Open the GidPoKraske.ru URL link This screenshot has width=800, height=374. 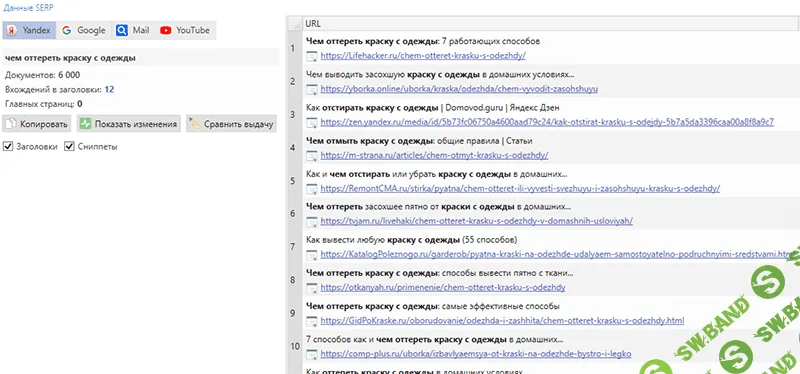[502, 321]
